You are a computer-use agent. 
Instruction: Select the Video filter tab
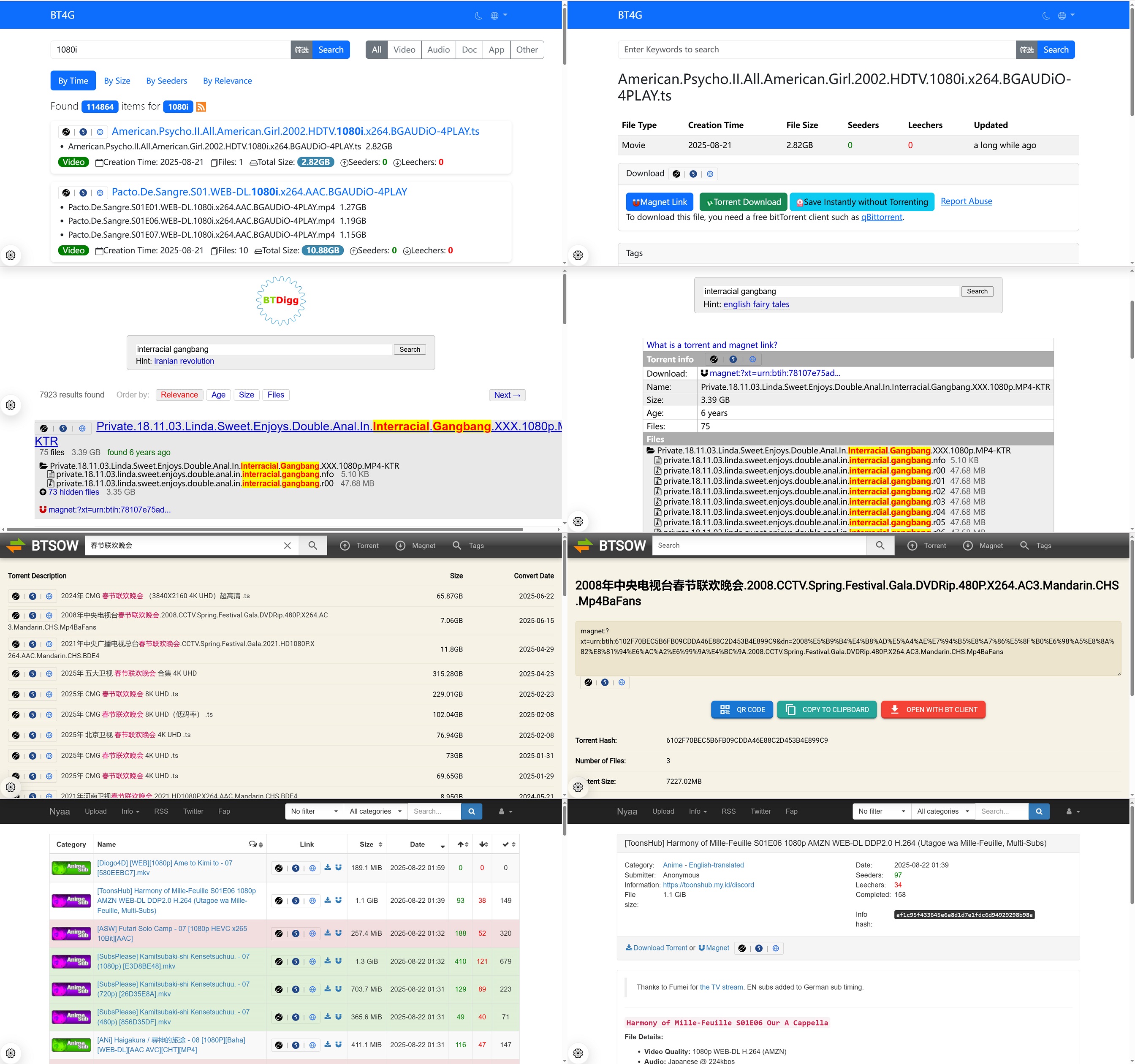coord(404,50)
